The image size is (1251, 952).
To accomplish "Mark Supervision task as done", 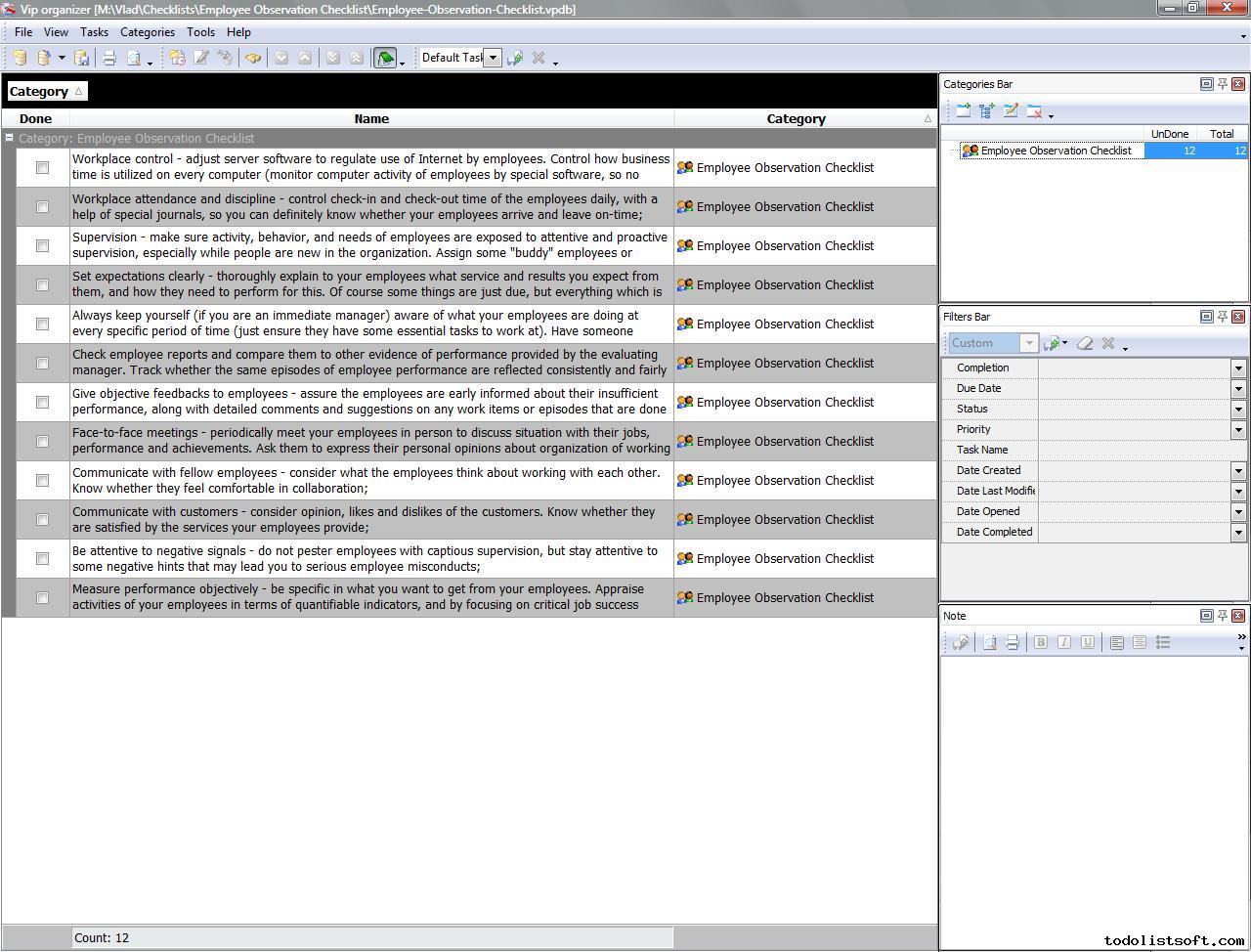I will 42,246.
